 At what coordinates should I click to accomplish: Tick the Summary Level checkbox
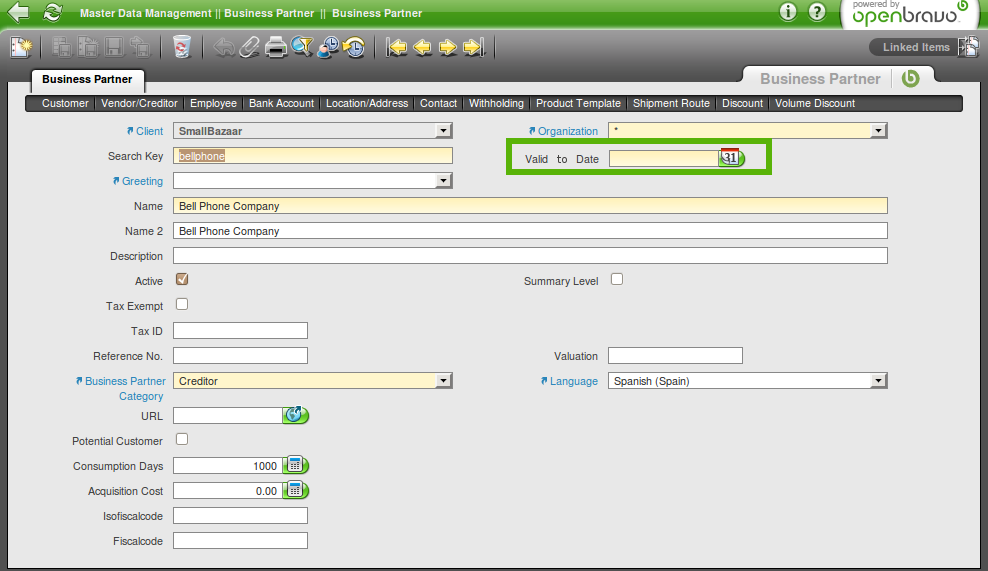point(617,280)
